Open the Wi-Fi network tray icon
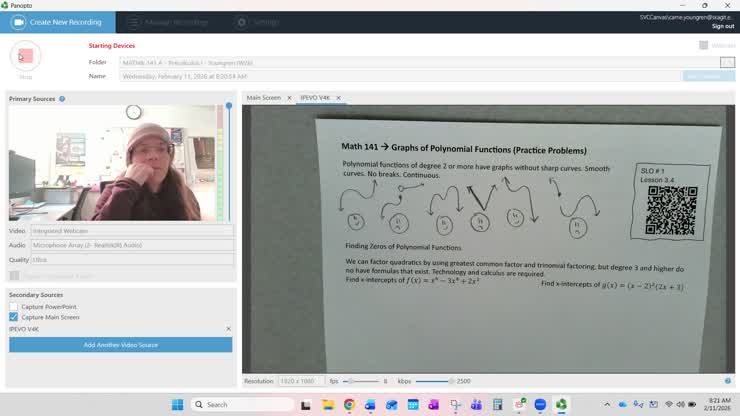 click(x=669, y=405)
